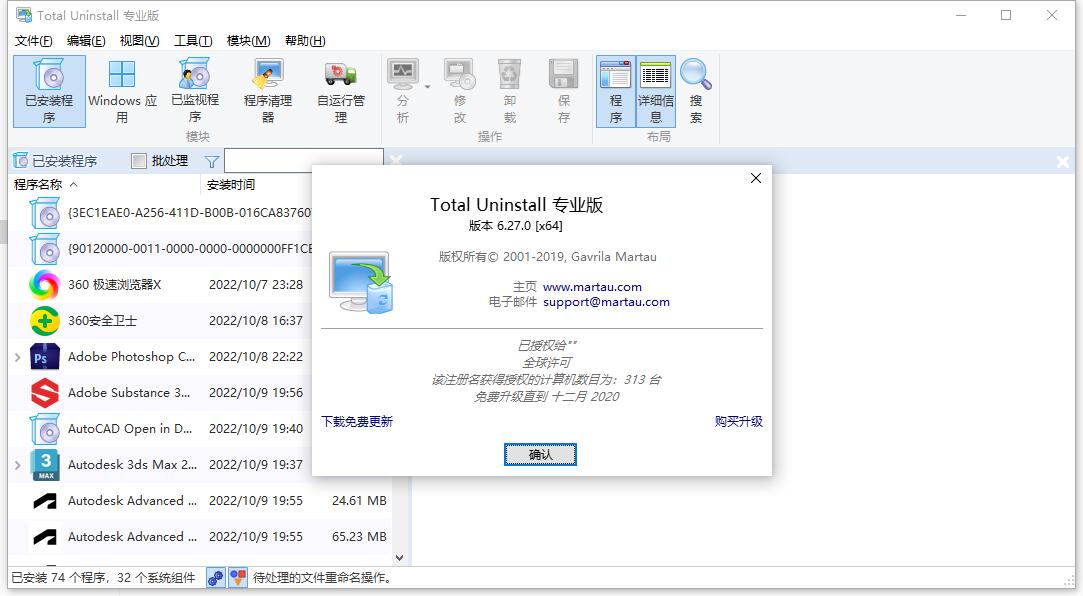Confirm the about dialog with 确认
The image size is (1083, 596).
pos(540,454)
